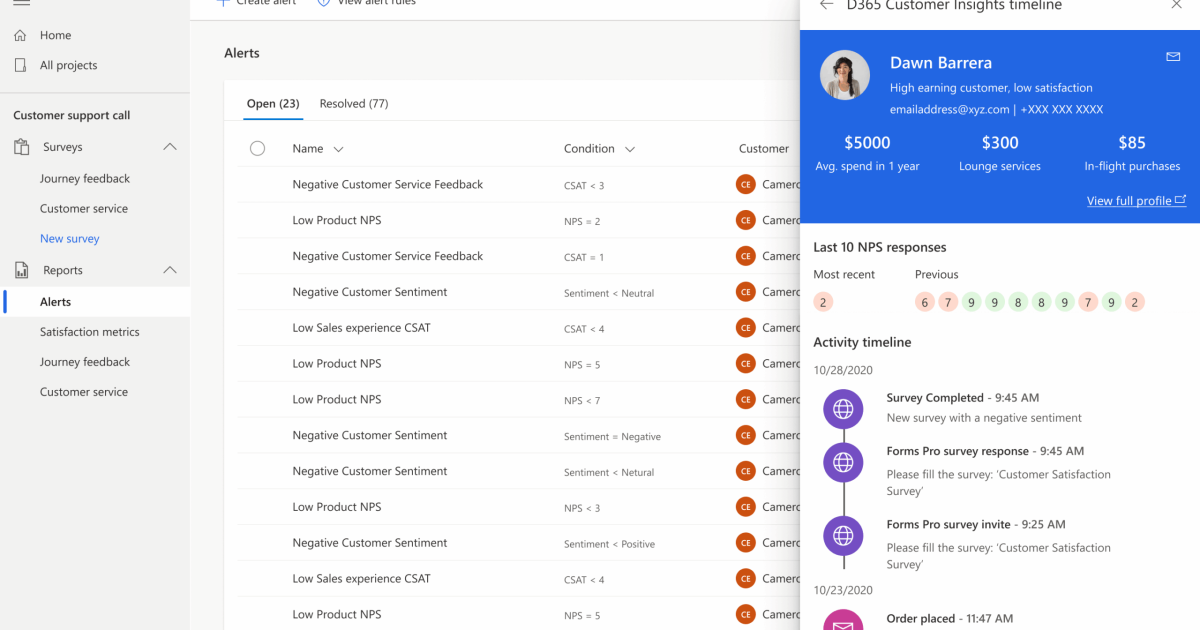The height and width of the screenshot is (630, 1200).
Task: Click the Reports chart icon
Action: click(21, 270)
